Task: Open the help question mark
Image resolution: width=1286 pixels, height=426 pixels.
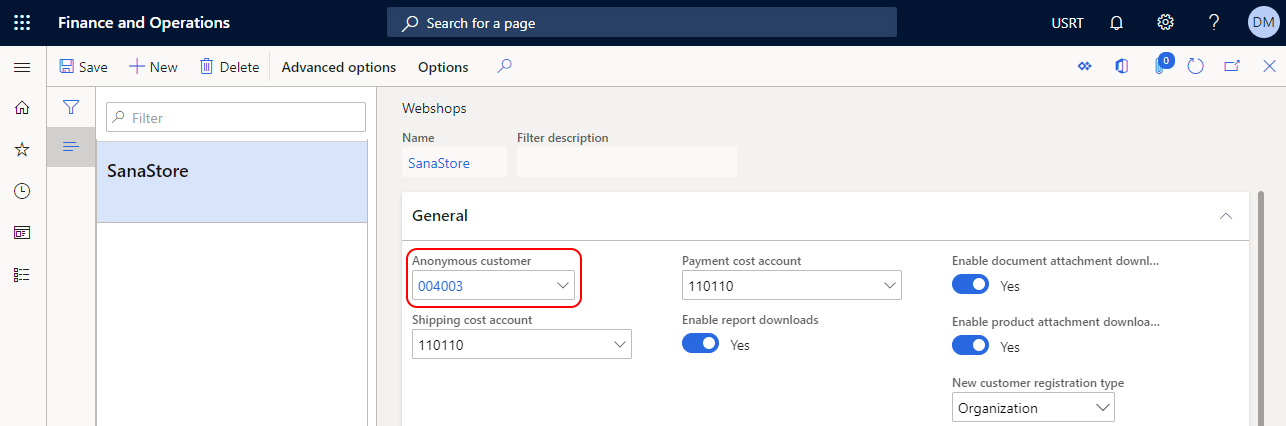Action: pyautogui.click(x=1214, y=22)
